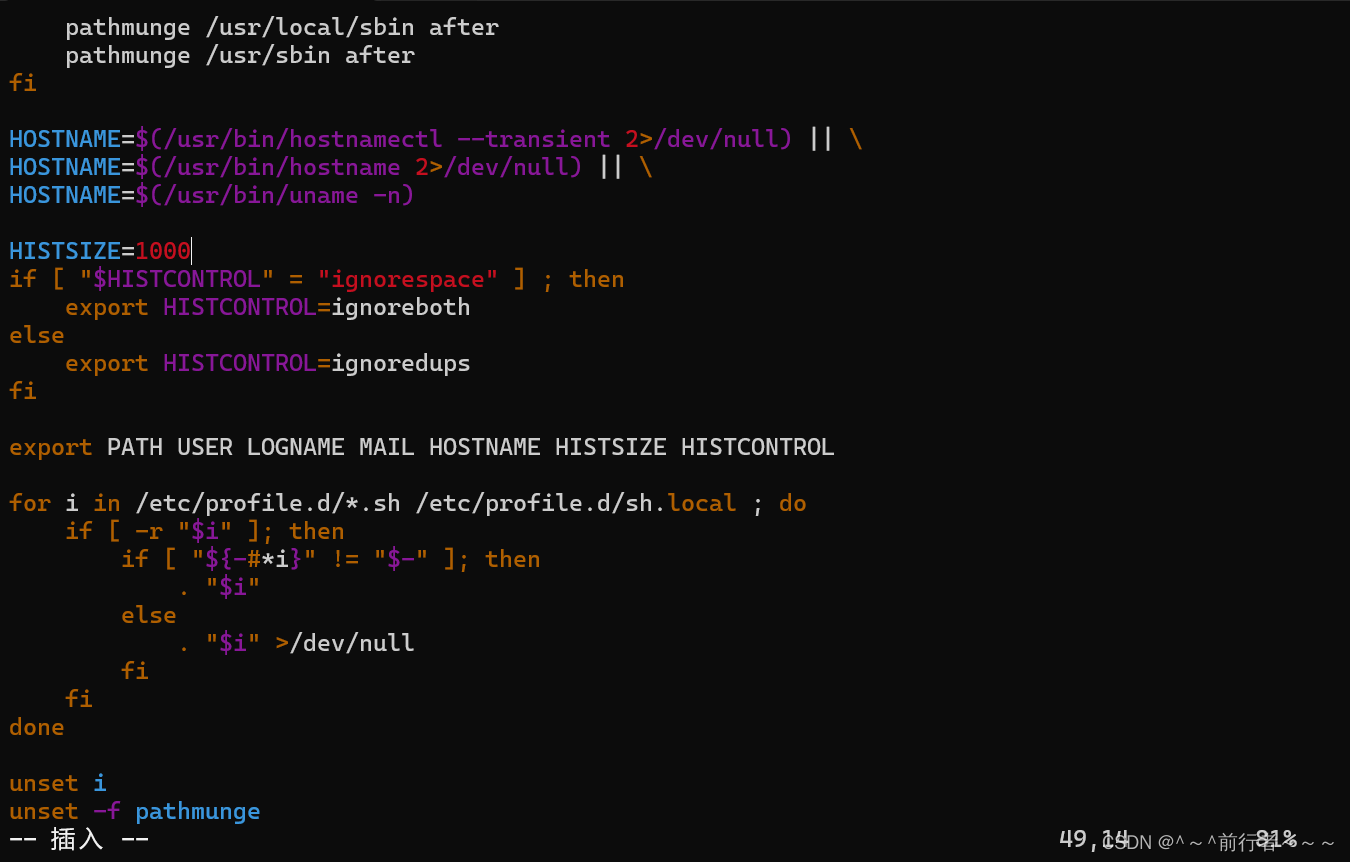Click the do keyword ending the for line
The height and width of the screenshot is (862, 1350).
click(793, 503)
